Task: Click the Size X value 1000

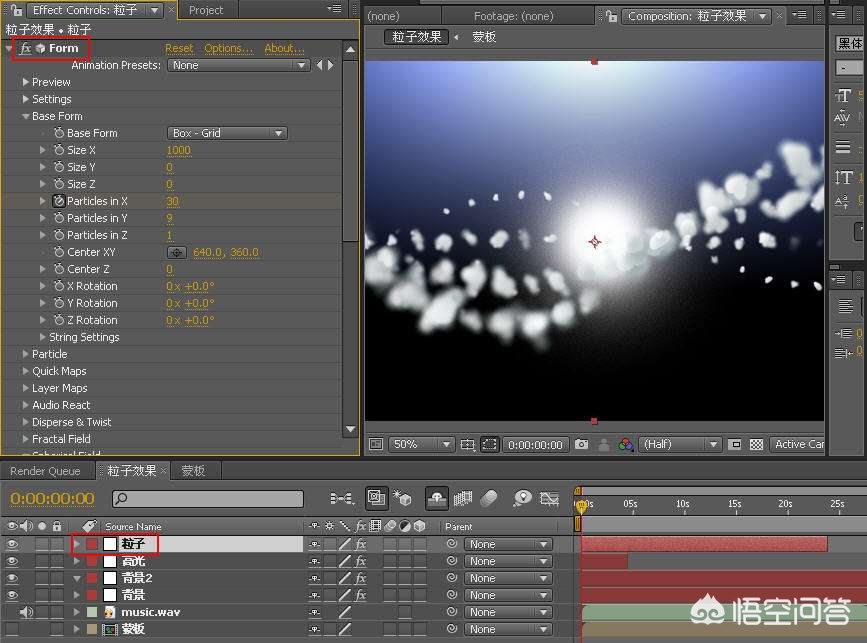Action: pyautogui.click(x=178, y=150)
